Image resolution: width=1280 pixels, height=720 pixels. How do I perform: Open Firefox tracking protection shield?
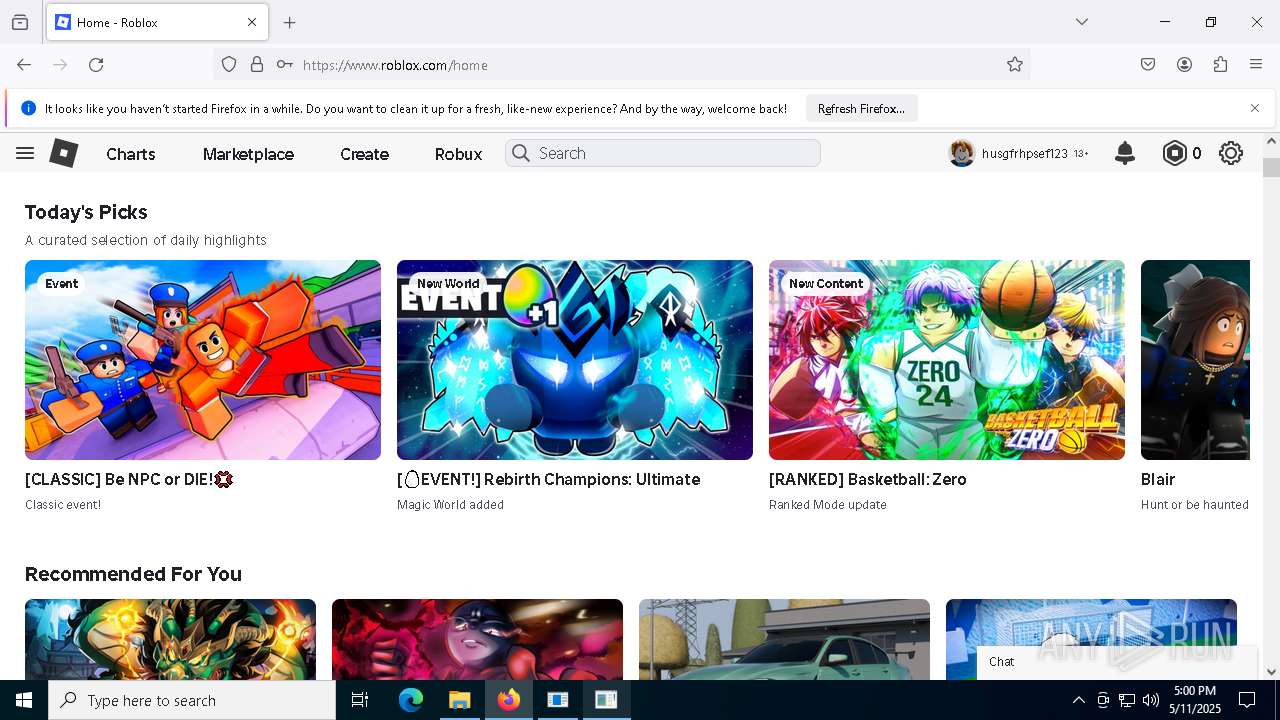pyautogui.click(x=229, y=65)
